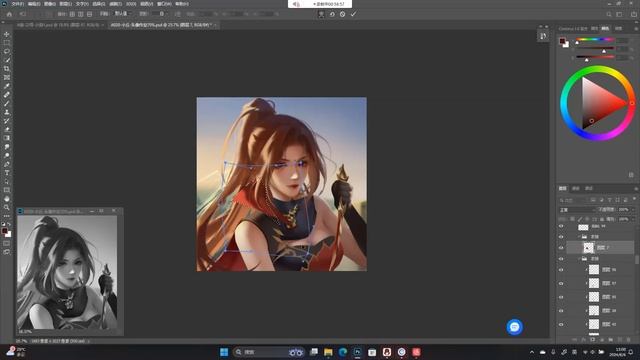This screenshot has width=640, height=360.
Task: Select the Clone Stamp tool
Action: [x=7, y=112]
